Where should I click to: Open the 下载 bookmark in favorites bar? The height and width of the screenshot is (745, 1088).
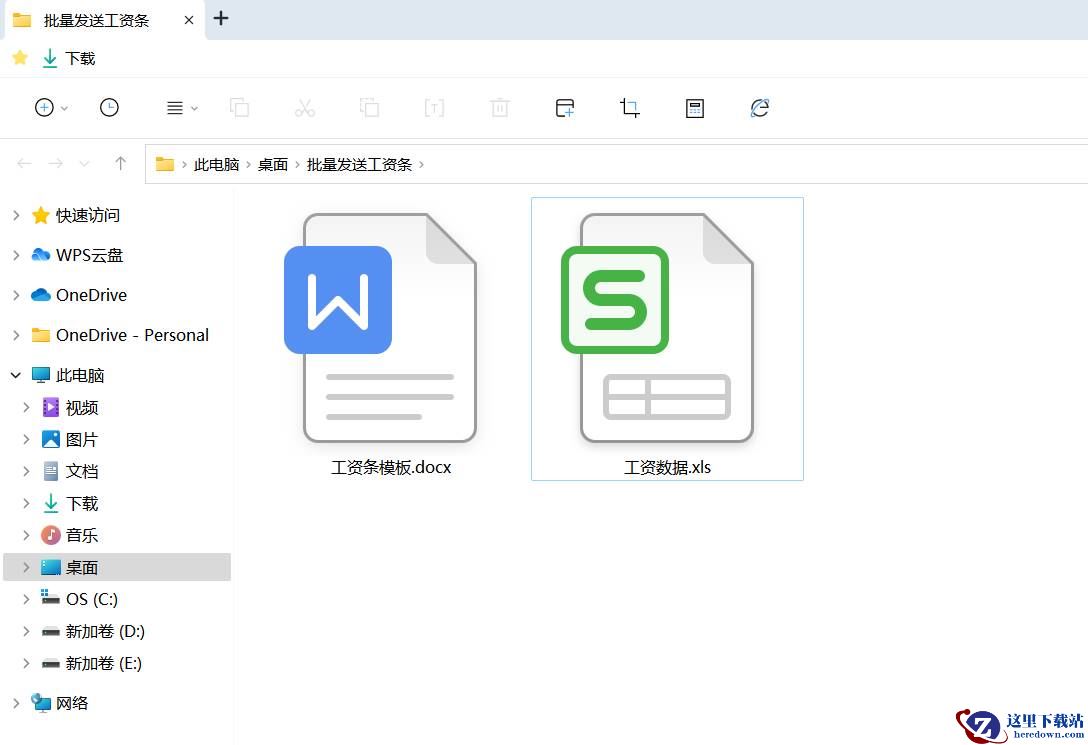(69, 58)
